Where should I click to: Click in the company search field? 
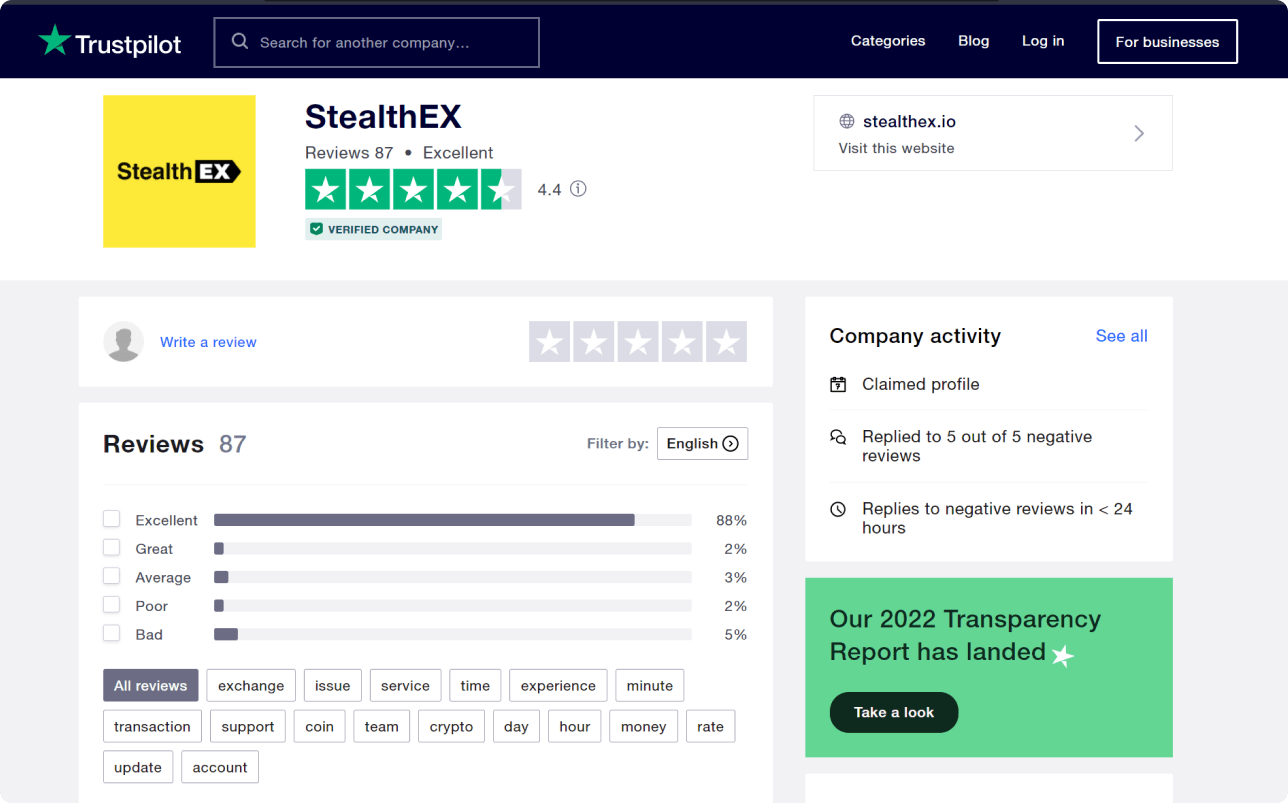tap(377, 42)
